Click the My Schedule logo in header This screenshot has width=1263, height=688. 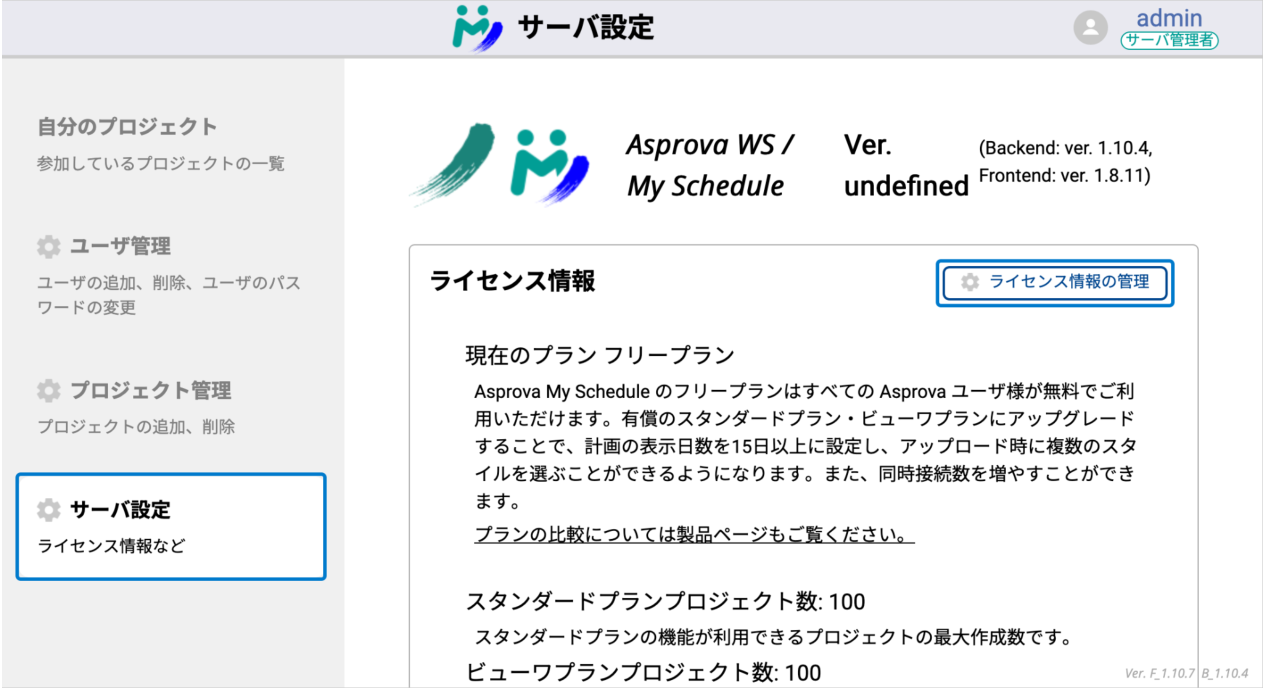pos(477,28)
